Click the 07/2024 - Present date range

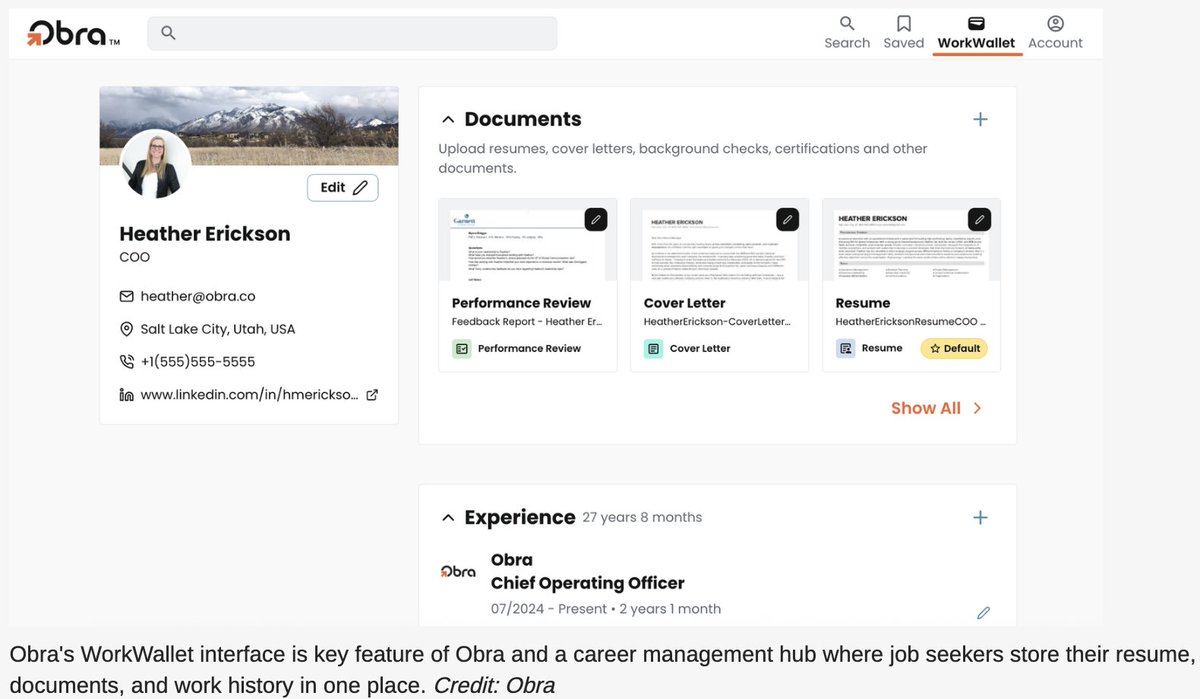549,609
